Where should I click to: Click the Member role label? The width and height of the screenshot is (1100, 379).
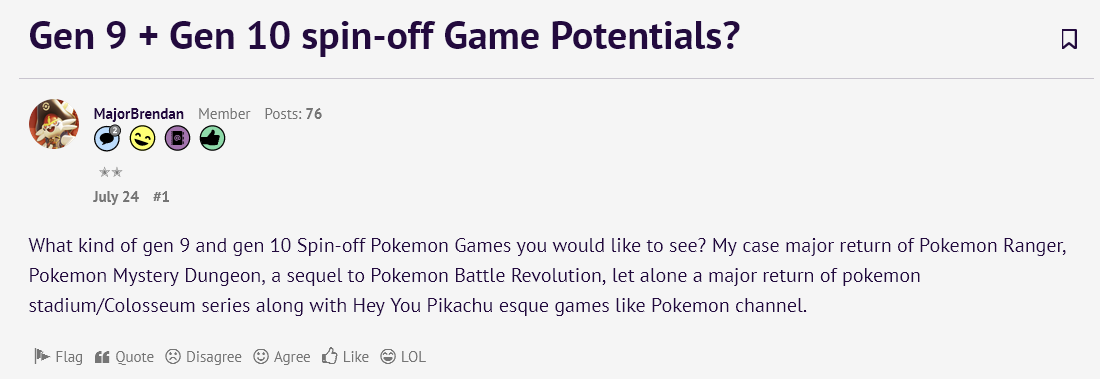224,114
